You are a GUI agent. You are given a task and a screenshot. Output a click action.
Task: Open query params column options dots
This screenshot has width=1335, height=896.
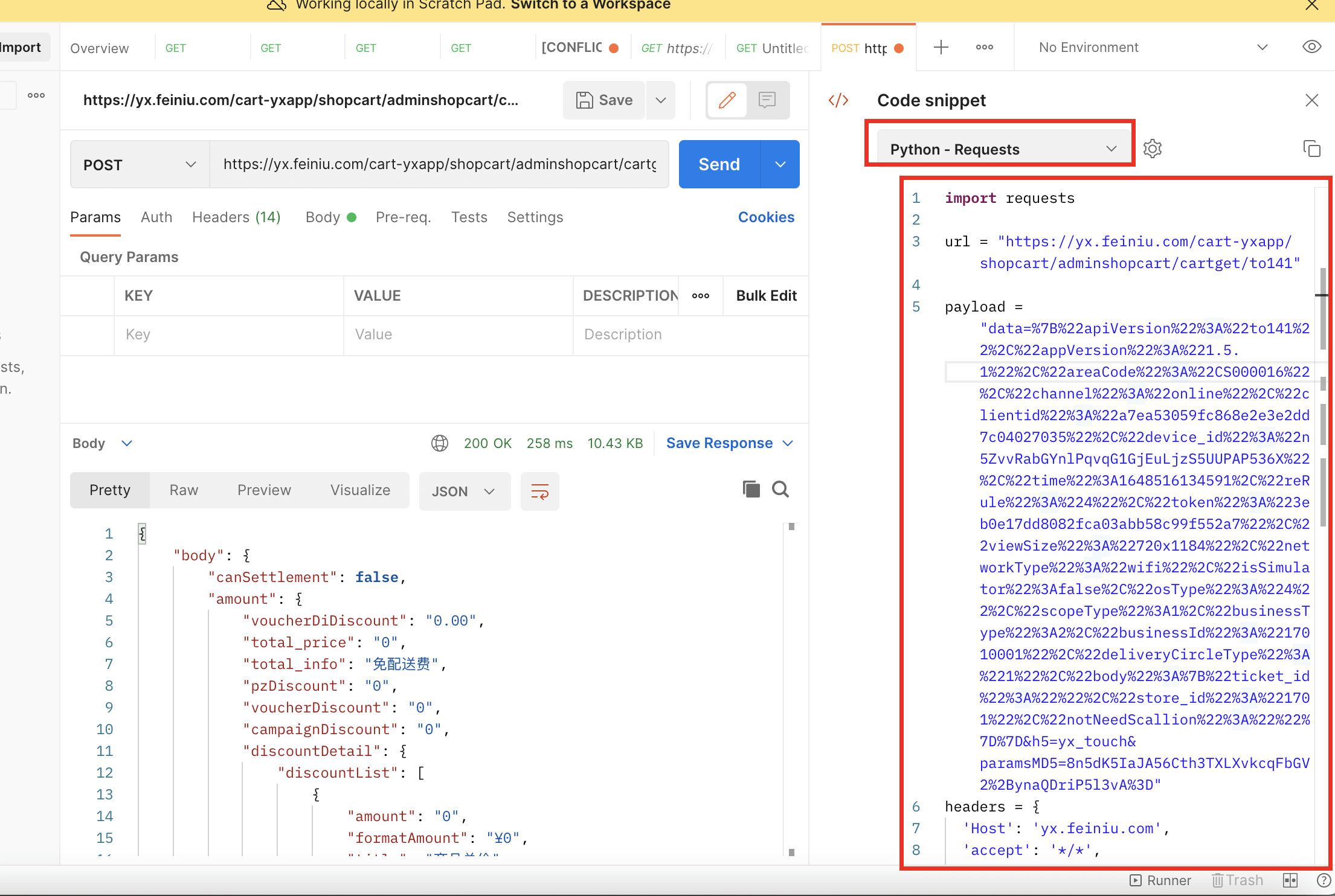pos(701,296)
